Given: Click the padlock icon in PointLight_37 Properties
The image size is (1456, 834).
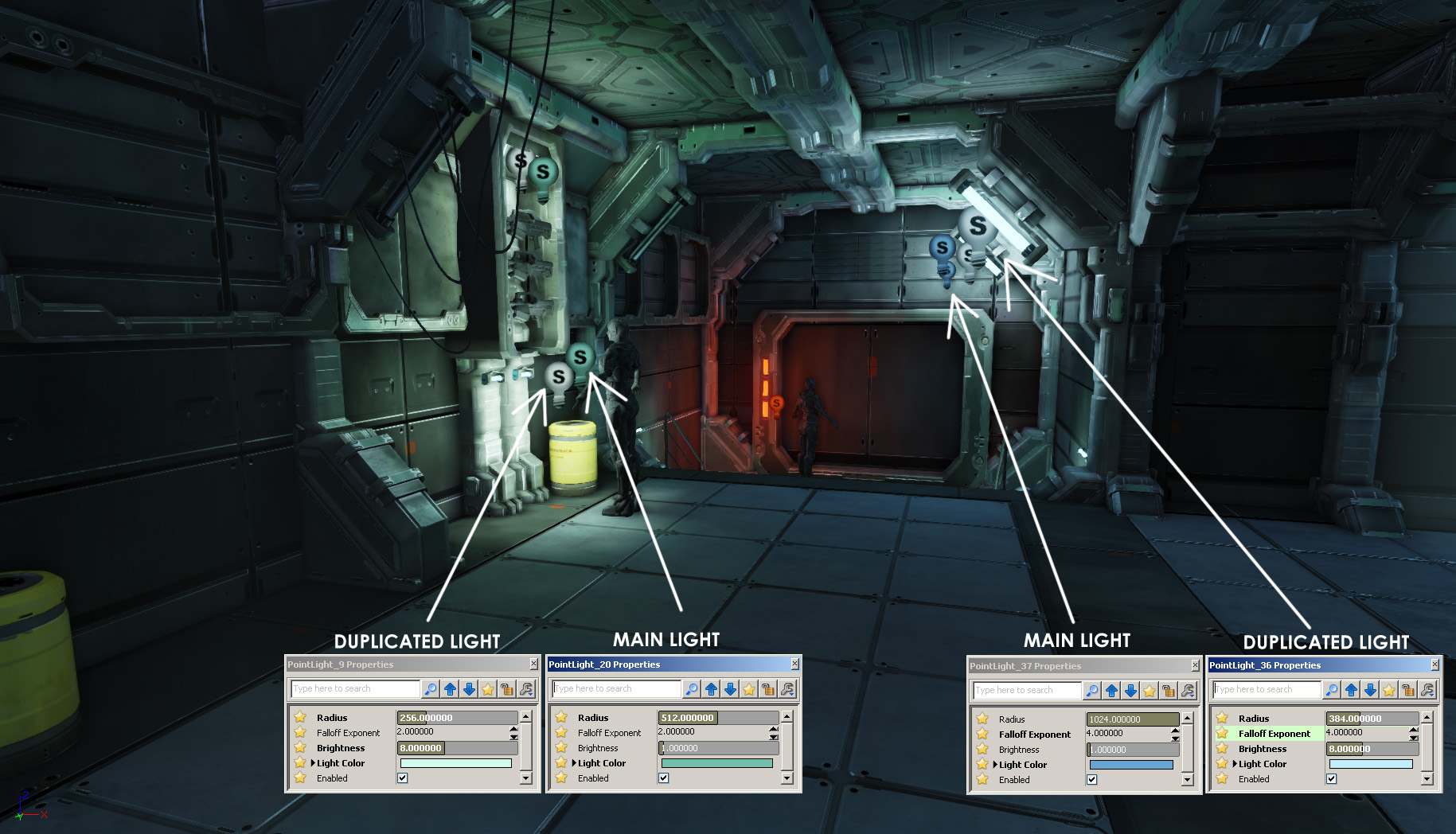Looking at the screenshot, I should tap(1169, 691).
